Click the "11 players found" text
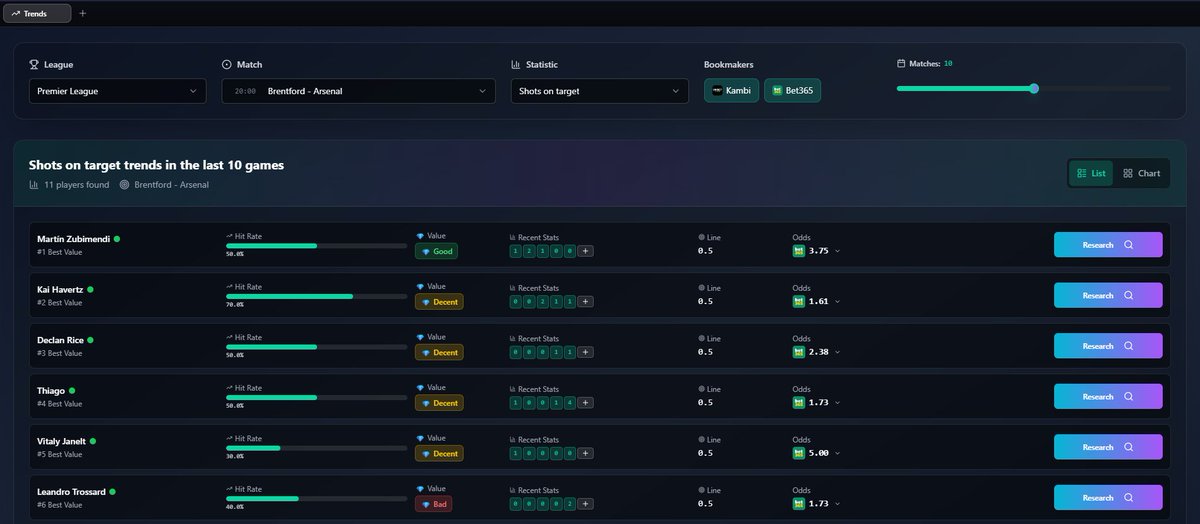1200x524 pixels. [77, 185]
